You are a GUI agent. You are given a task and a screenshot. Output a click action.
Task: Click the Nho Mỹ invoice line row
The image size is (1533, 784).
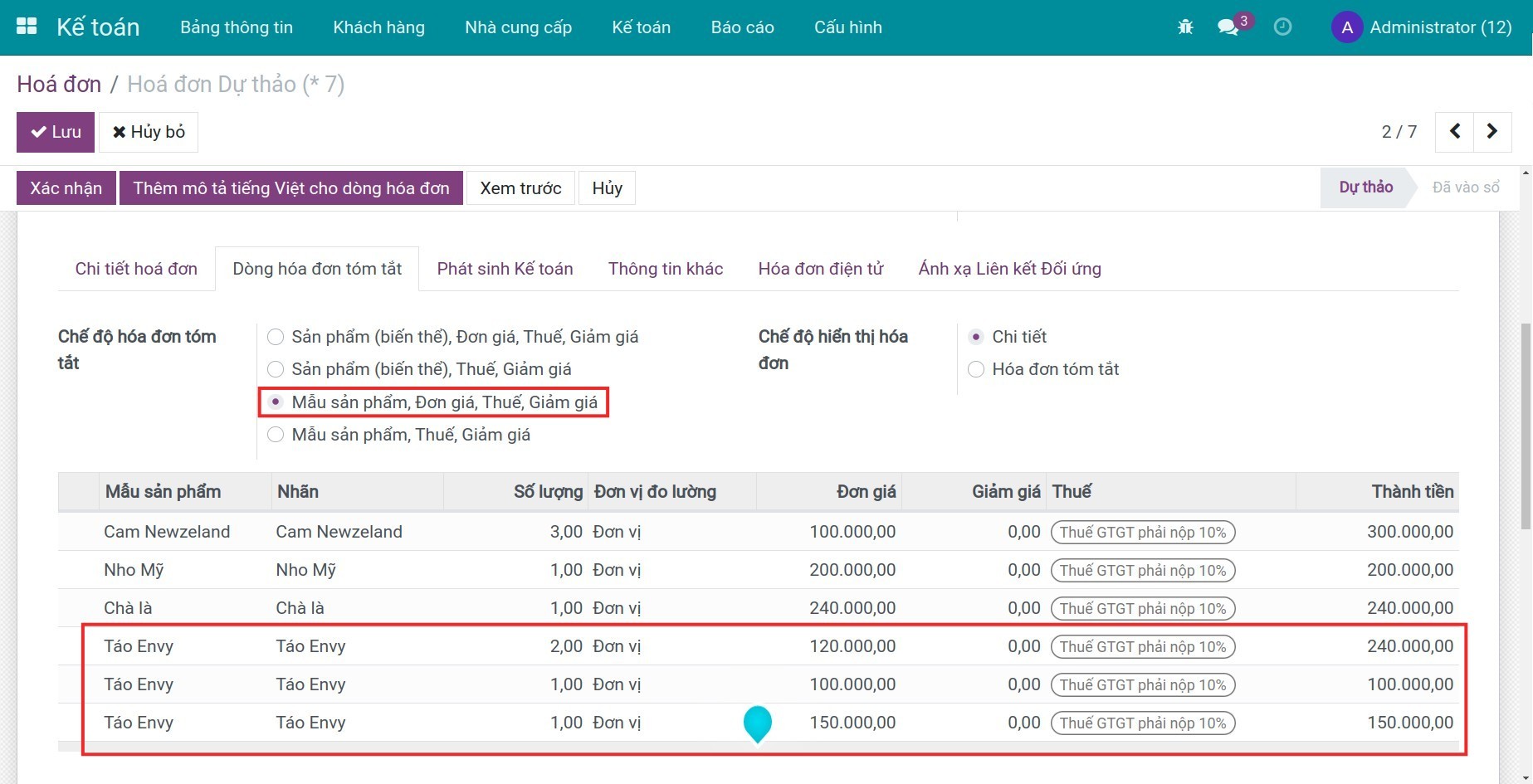[x=498, y=570]
